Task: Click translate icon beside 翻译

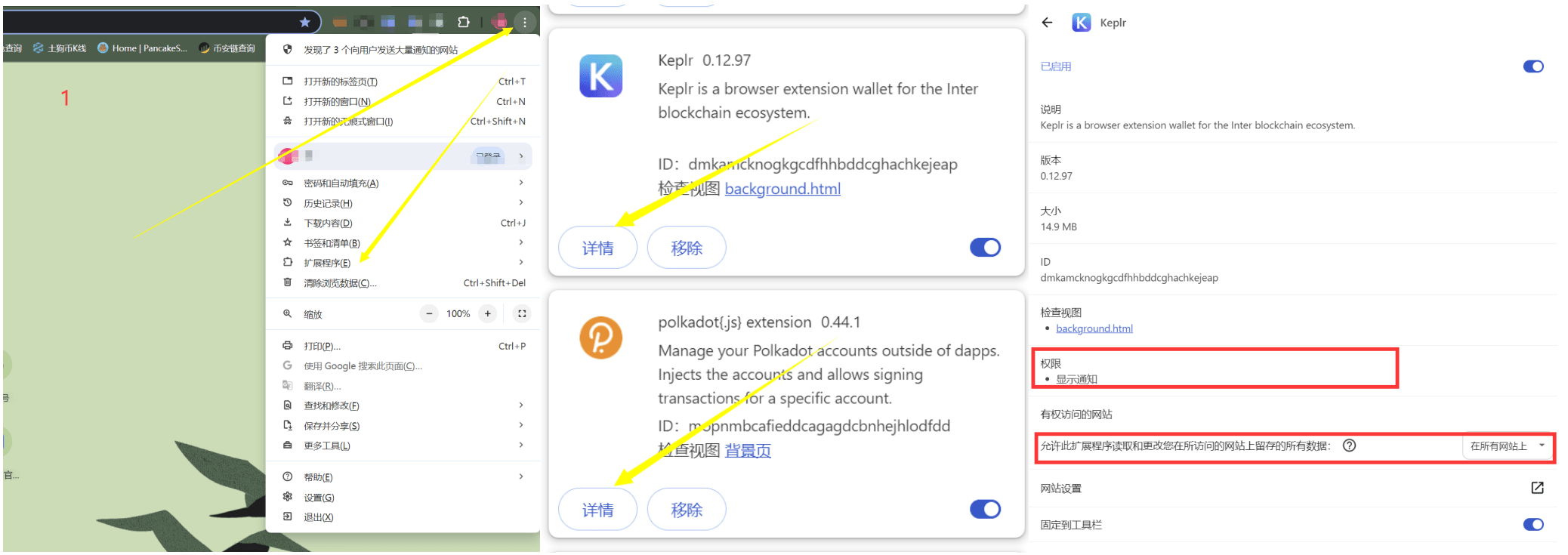Action: click(x=287, y=385)
